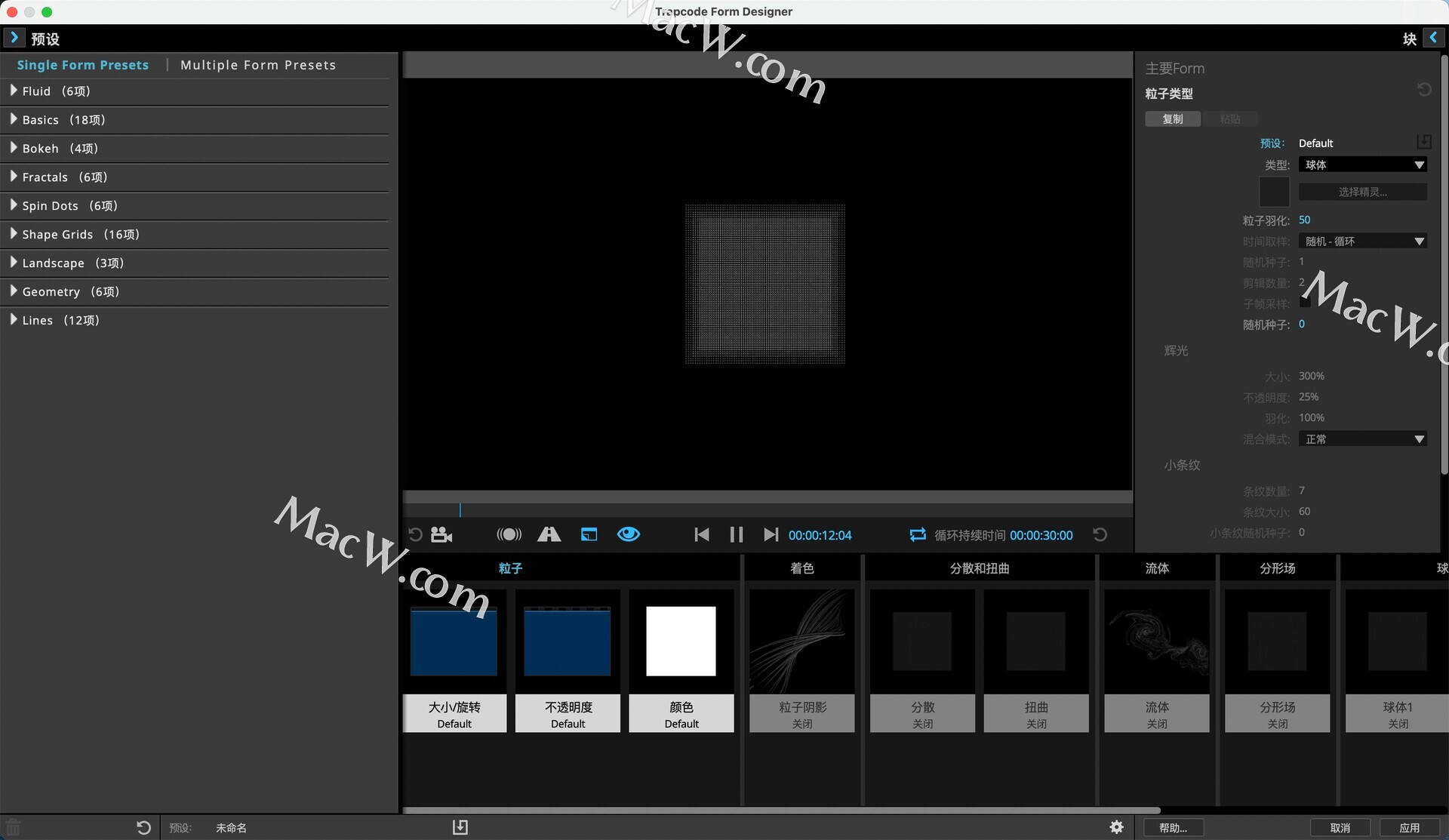Open the 流体 关闭 block
1449x840 pixels.
(1157, 660)
